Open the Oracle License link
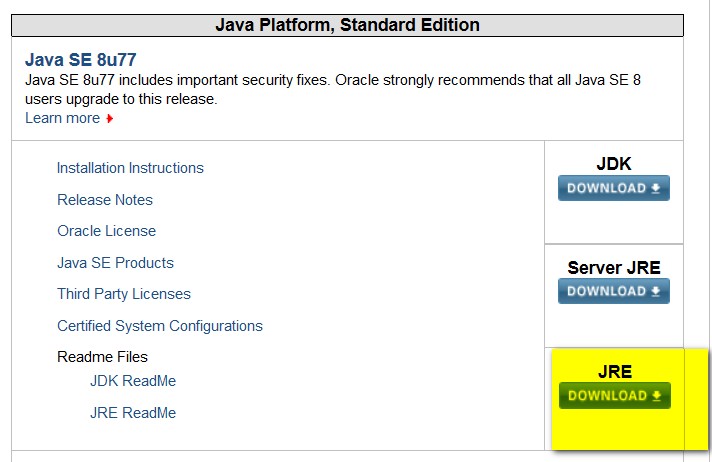Screen dimensions: 712x462 click(x=106, y=231)
